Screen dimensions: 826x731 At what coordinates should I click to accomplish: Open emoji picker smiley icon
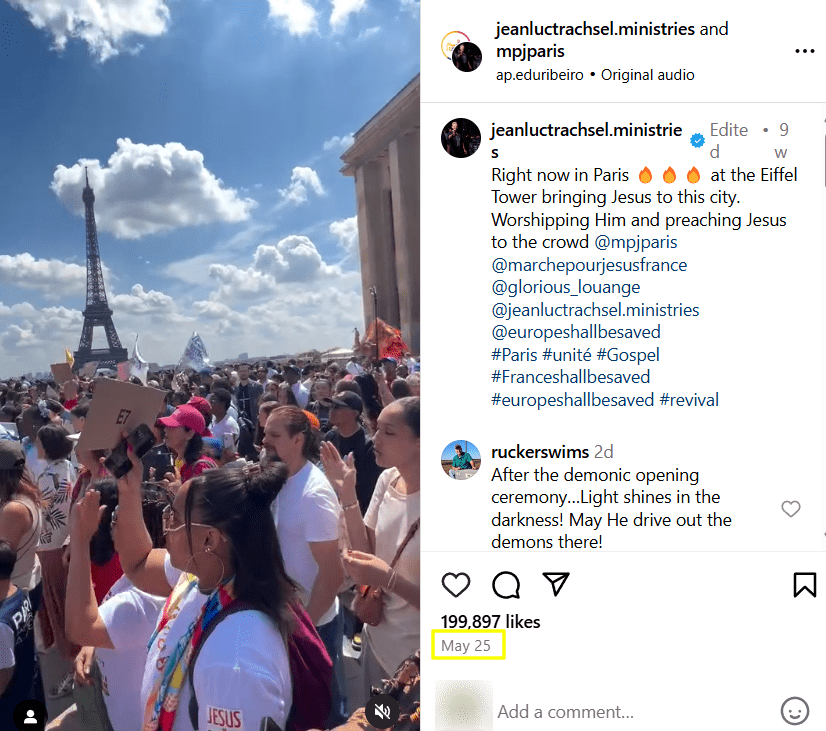pyautogui.click(x=794, y=712)
